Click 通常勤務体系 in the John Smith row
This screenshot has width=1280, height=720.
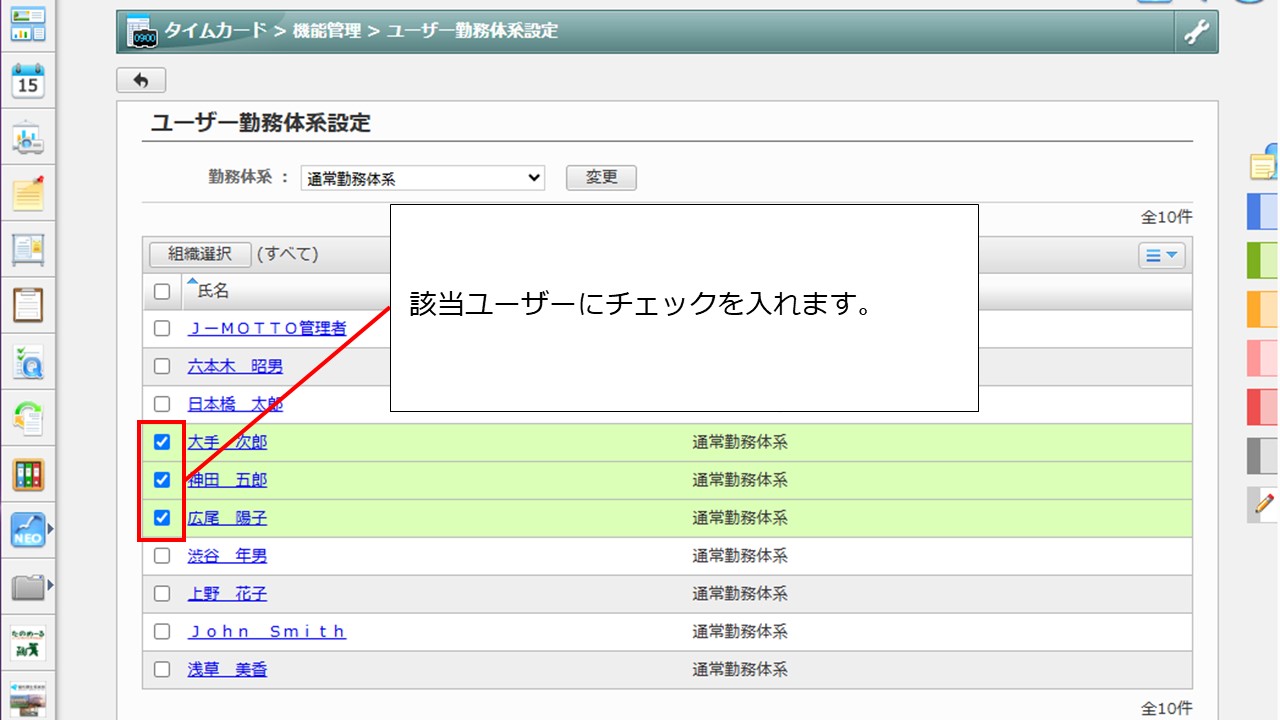tap(740, 632)
